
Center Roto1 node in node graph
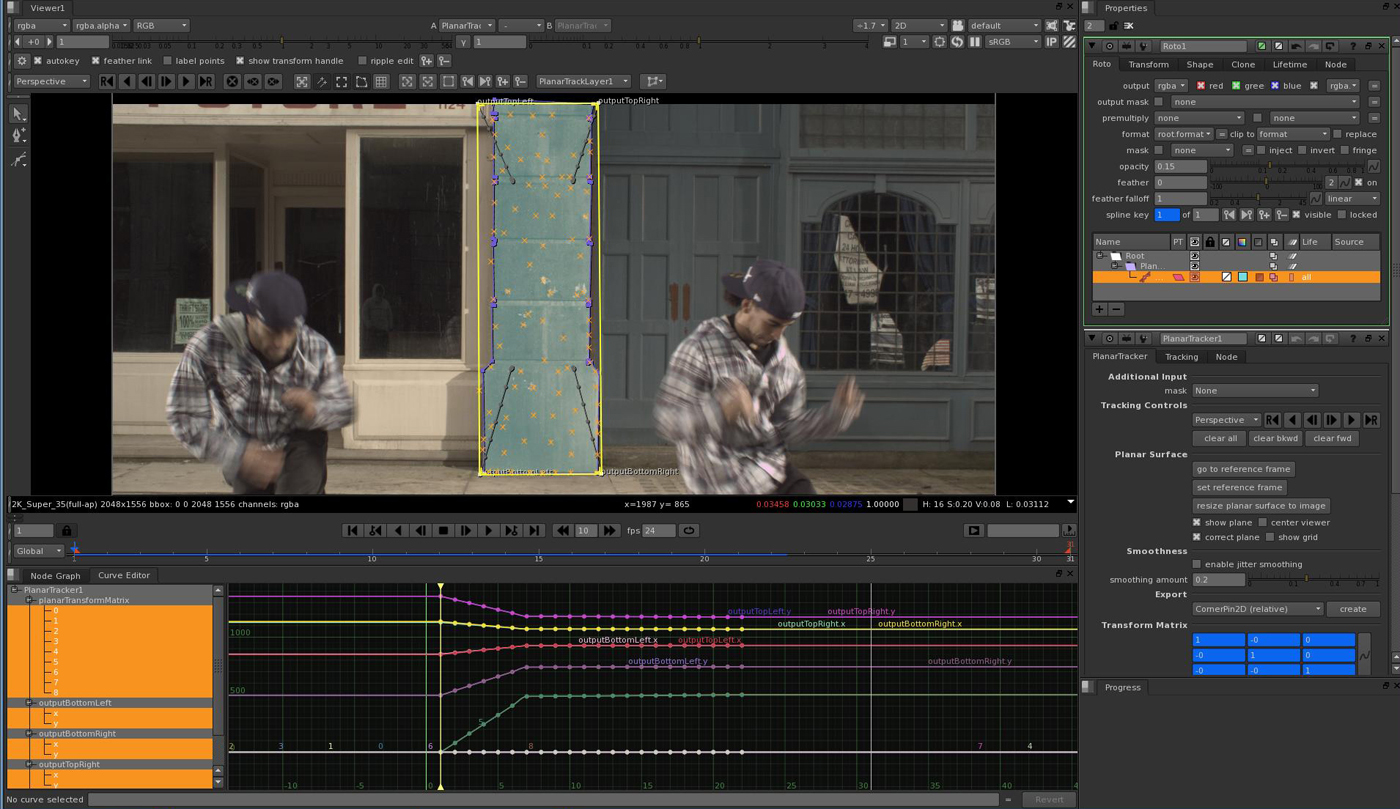tap(1110, 46)
